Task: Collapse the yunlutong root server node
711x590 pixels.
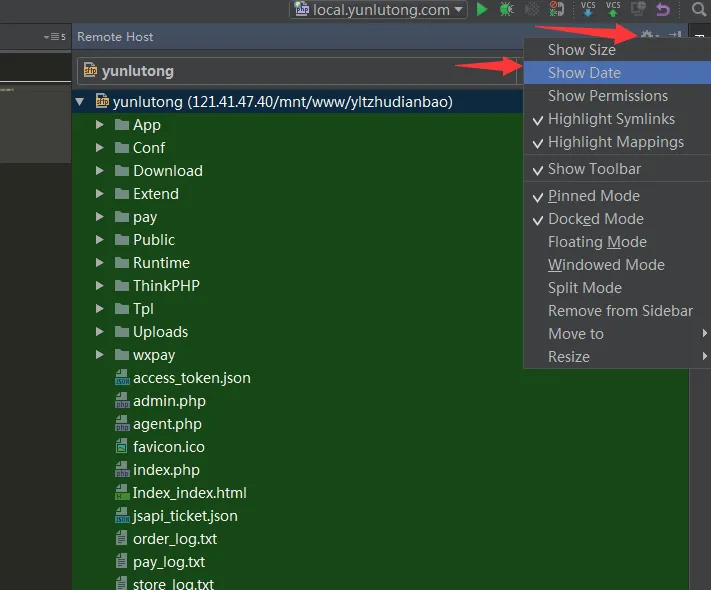Action: (x=80, y=102)
